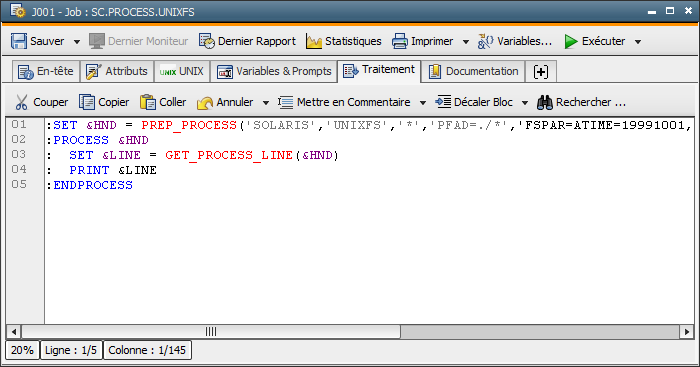Open Dernier Rapport report
Image resolution: width=700 pixels, height=367 pixels.
point(247,41)
